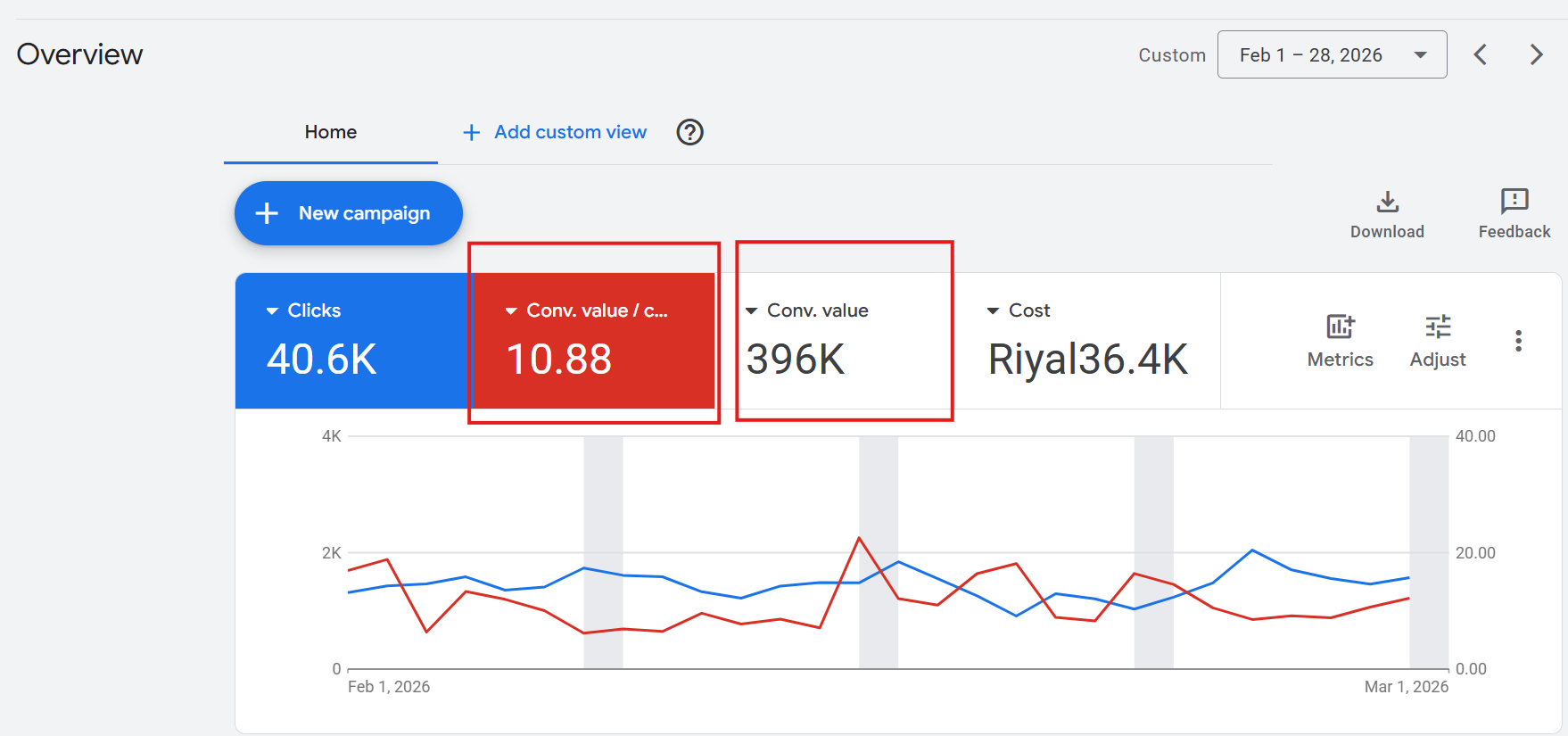Click the Adjust sliders icon
The height and width of the screenshot is (736, 1568).
[1438, 327]
